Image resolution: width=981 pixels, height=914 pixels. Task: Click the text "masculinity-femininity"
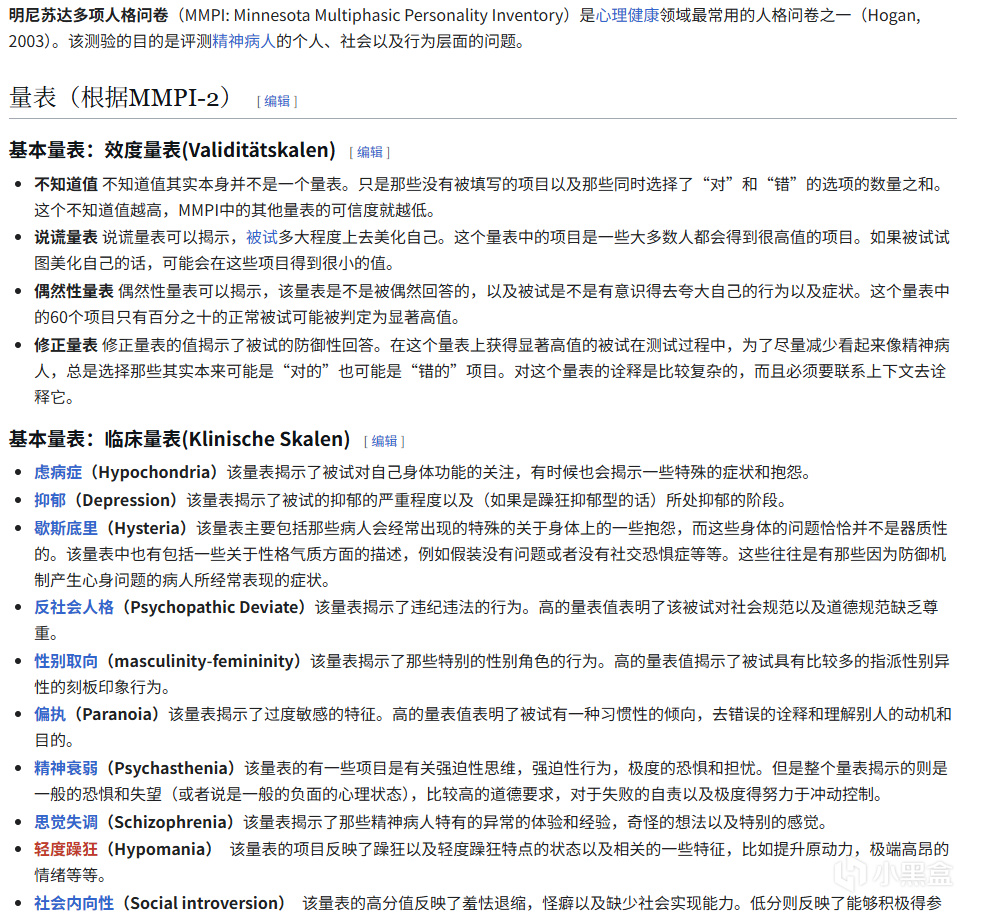204,661
